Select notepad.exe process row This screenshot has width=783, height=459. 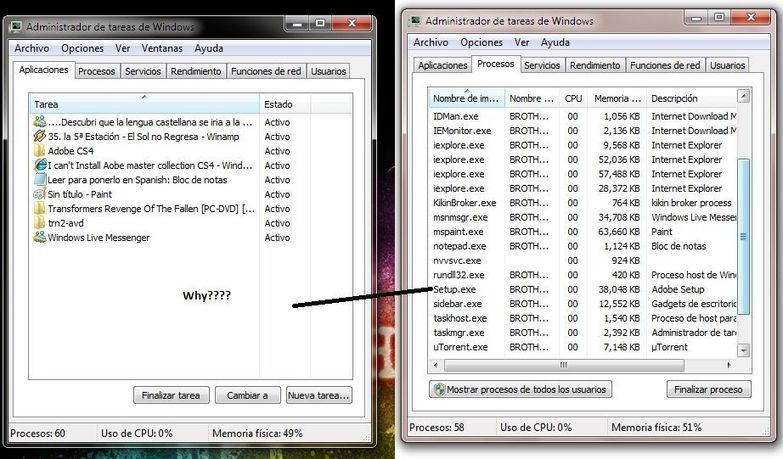point(583,246)
